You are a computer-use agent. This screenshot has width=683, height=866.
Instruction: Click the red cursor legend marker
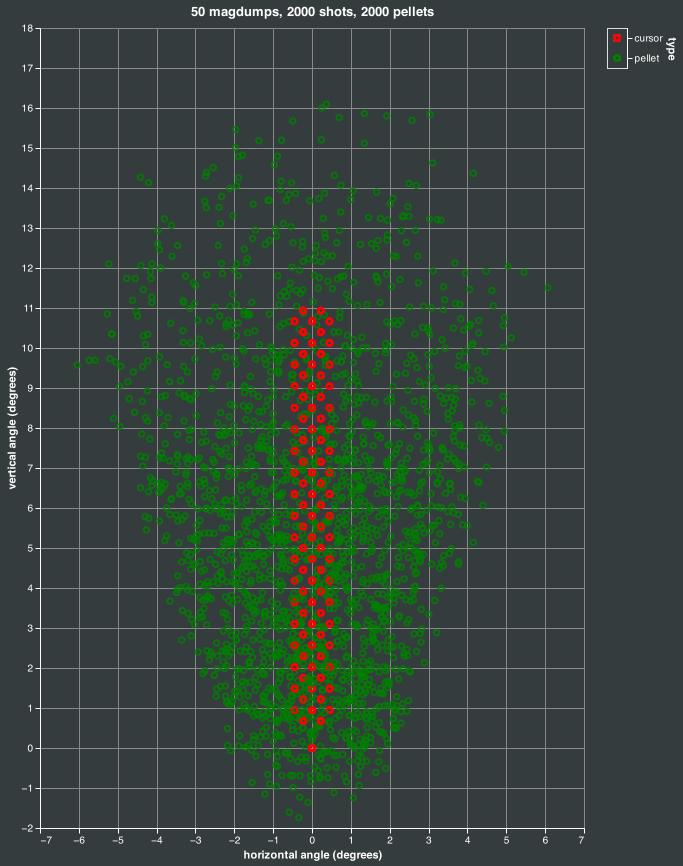click(617, 38)
